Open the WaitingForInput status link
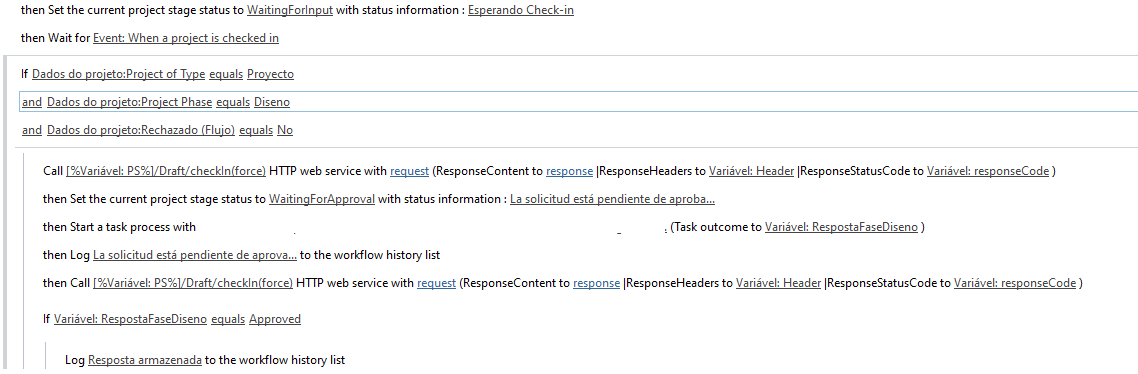 290,11
